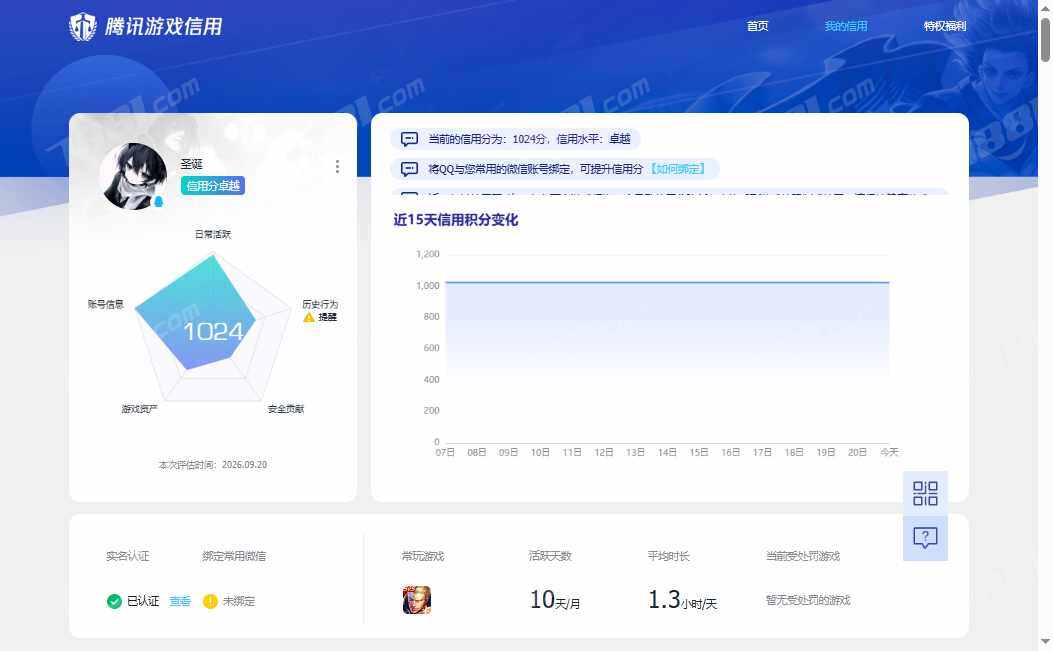1053x651 pixels.
Task: Select the 日常活跃 radar label
Action: coord(213,234)
